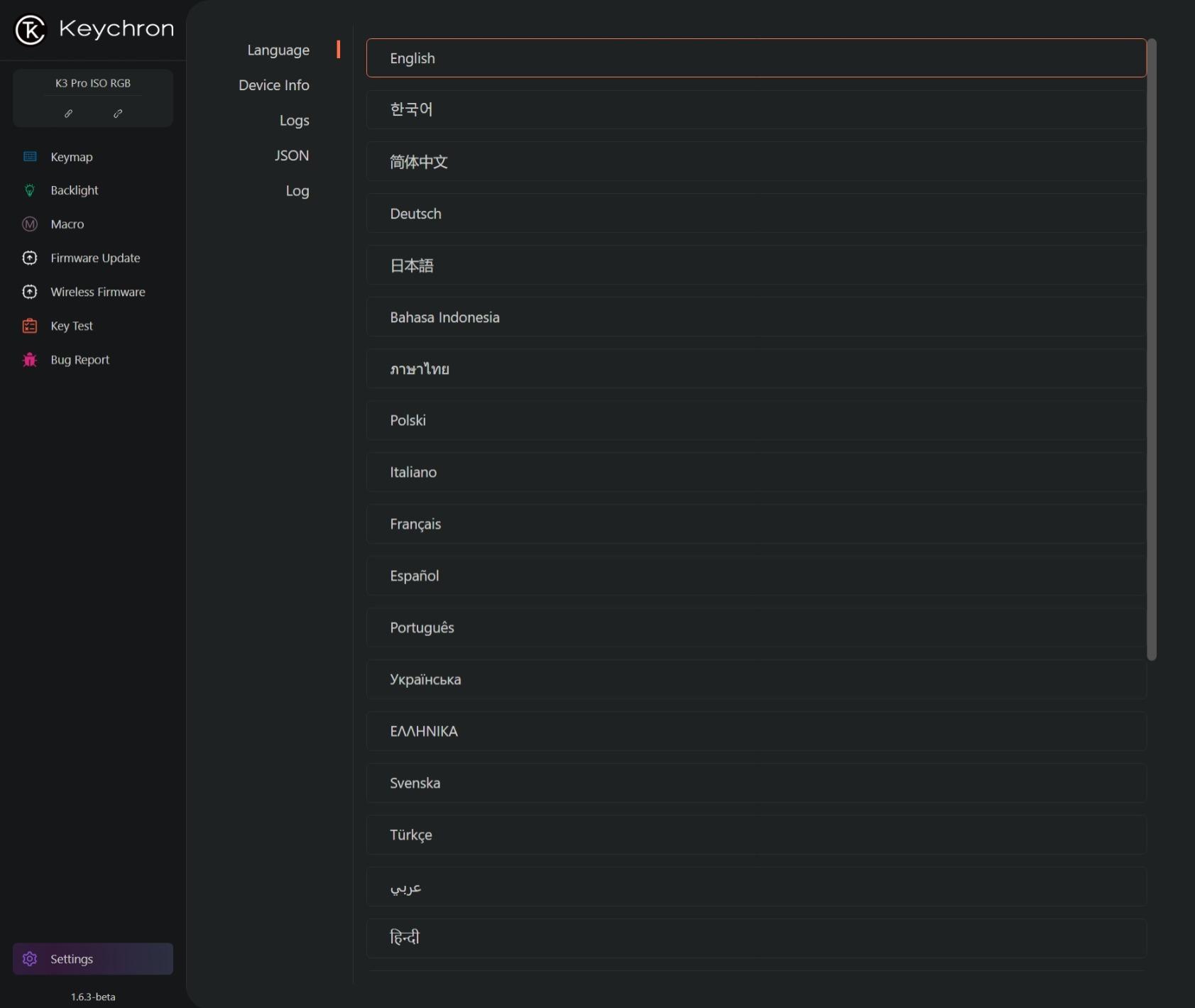Click the Macro M circle icon
Viewport: 1195px width, 1008px height.
coord(30,224)
